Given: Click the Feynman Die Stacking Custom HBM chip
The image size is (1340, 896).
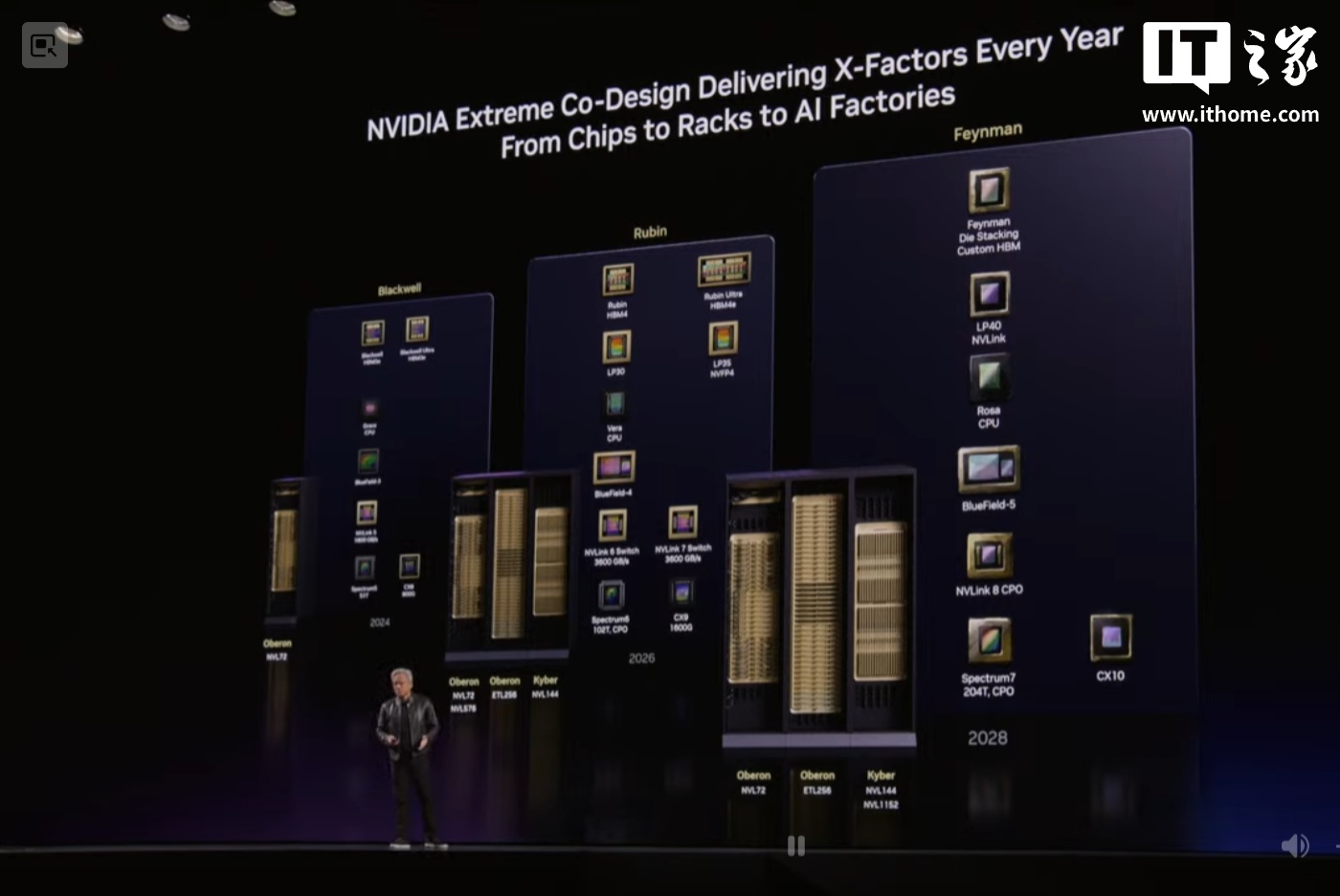Looking at the screenshot, I should click(x=989, y=190).
